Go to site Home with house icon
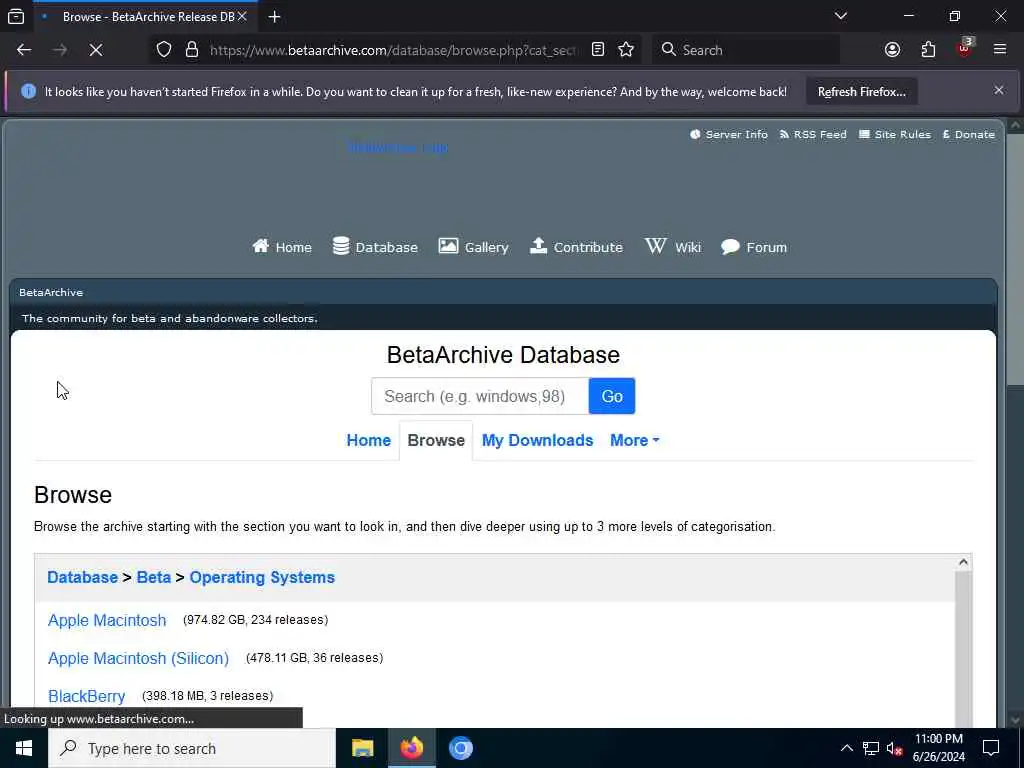1024x768 pixels. tap(282, 247)
